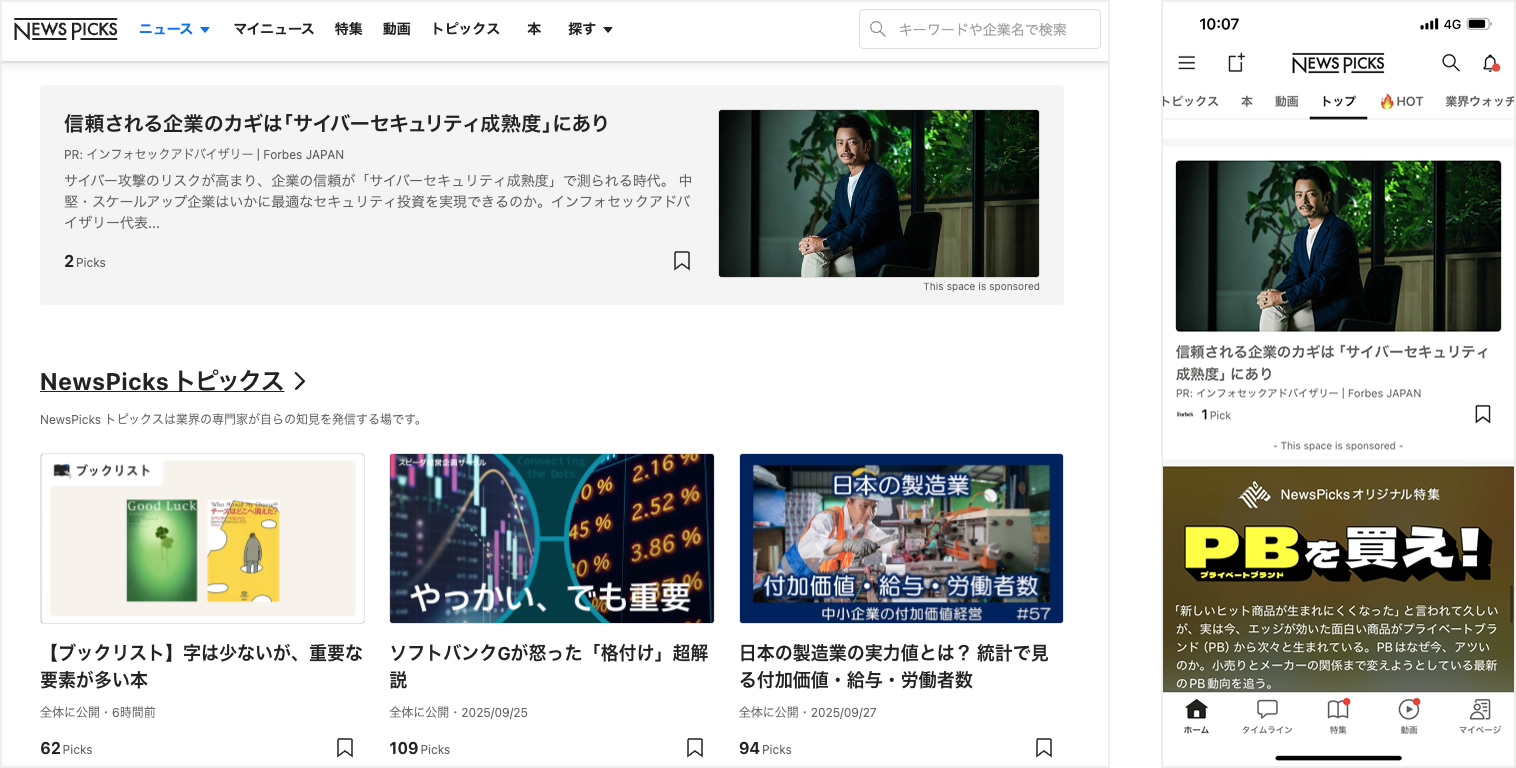The height and width of the screenshot is (768, 1516).
Task: Click the keyword search input field
Action: pyautogui.click(x=990, y=29)
